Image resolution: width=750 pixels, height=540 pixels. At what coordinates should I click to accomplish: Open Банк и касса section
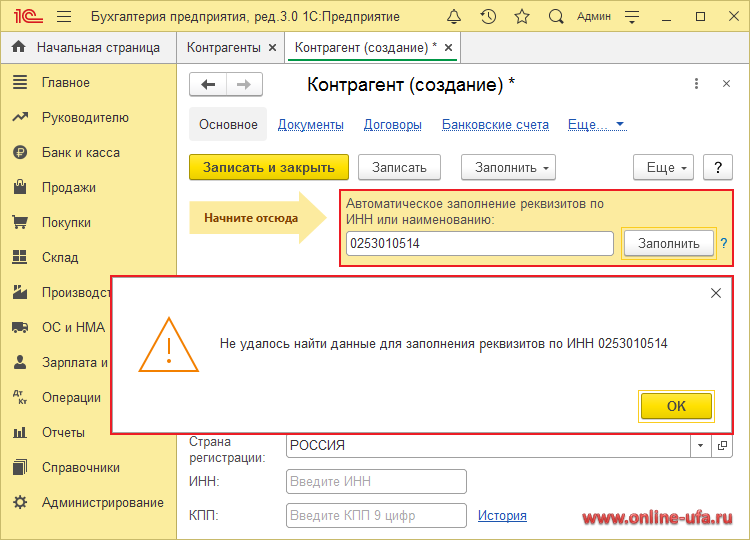pyautogui.click(x=81, y=152)
